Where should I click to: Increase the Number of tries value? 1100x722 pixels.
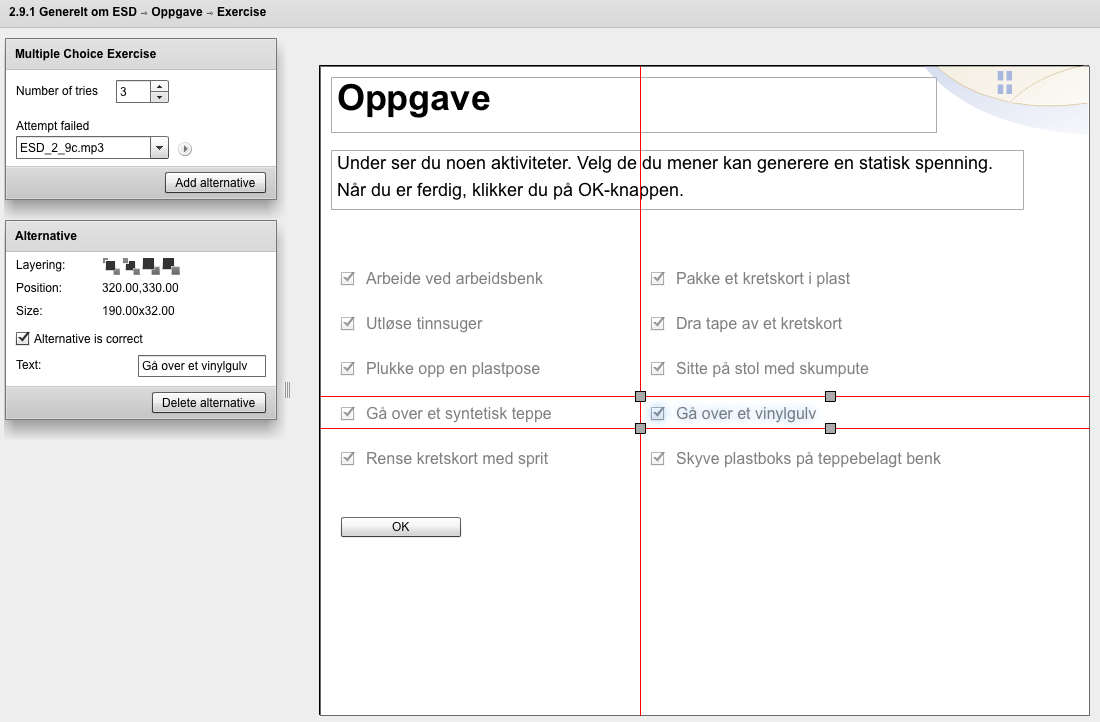160,86
